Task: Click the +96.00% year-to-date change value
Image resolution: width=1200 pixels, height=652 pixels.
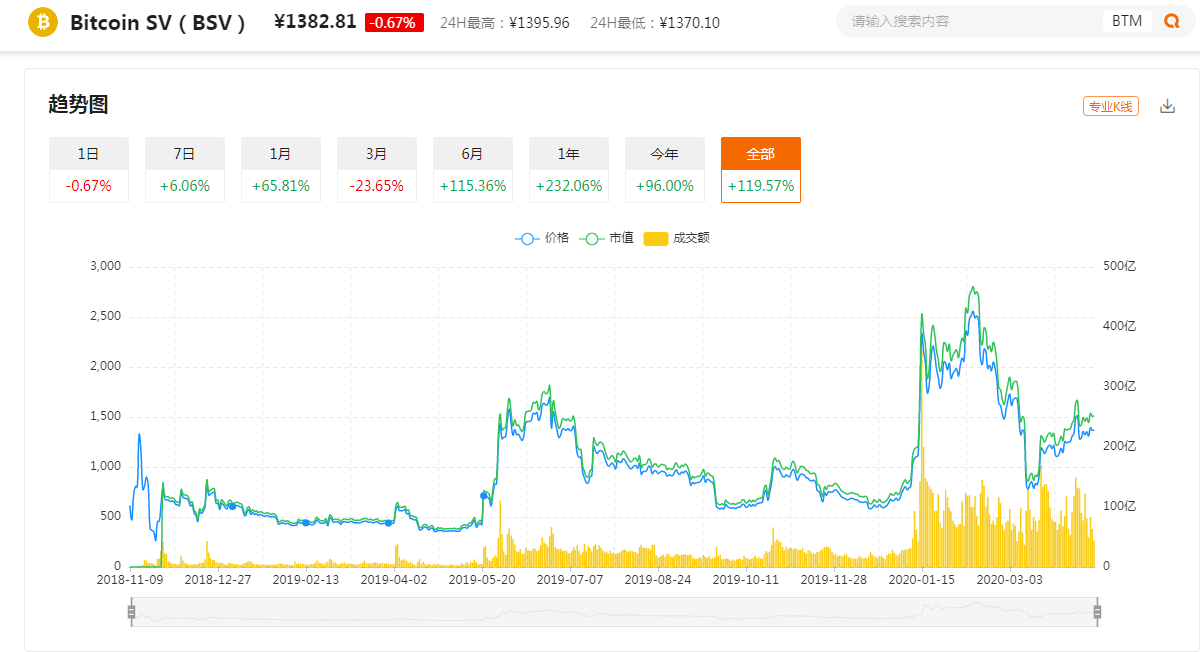Action: [665, 186]
